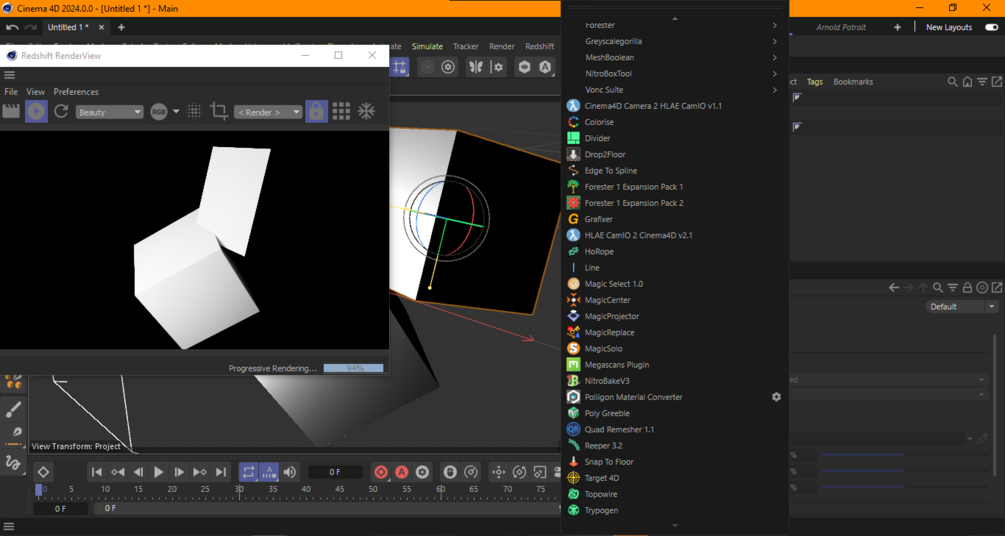This screenshot has height=536, width=1005.
Task: Toggle the workplane snap lock in viewport toolbar
Action: coord(399,67)
